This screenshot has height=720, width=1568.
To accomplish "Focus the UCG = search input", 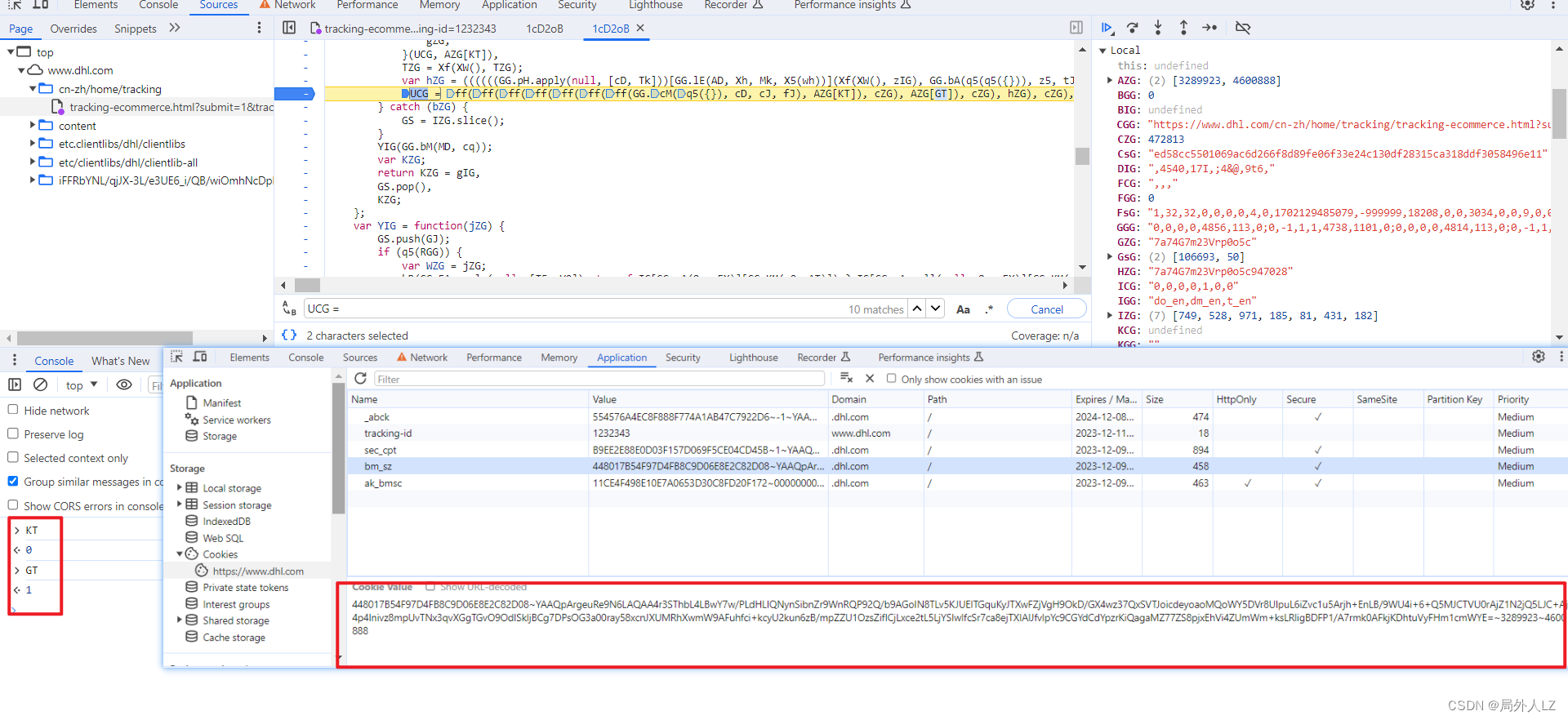I will coord(575,309).
